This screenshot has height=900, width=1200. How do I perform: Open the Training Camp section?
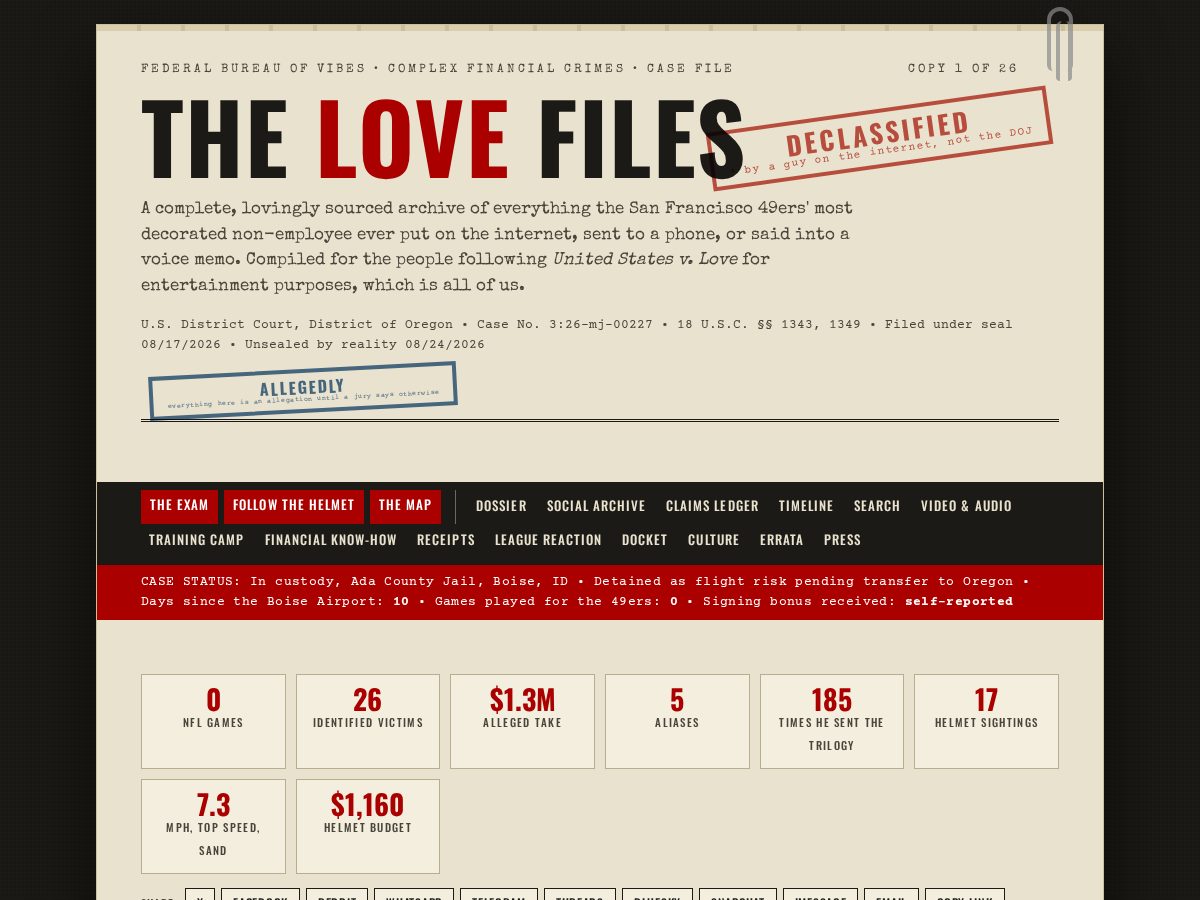coord(196,540)
